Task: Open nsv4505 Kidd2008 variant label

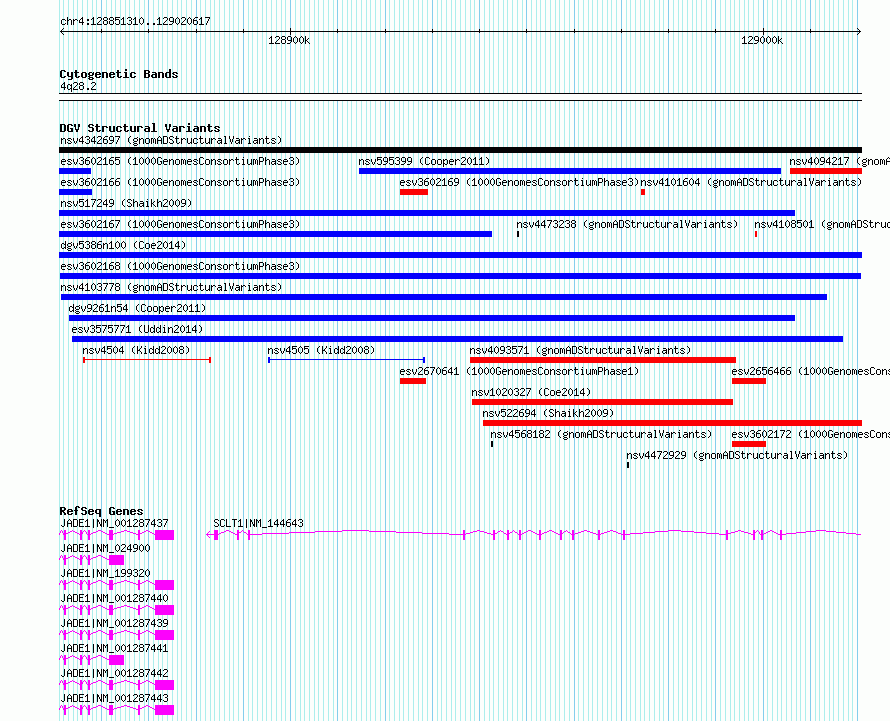Action: click(321, 350)
